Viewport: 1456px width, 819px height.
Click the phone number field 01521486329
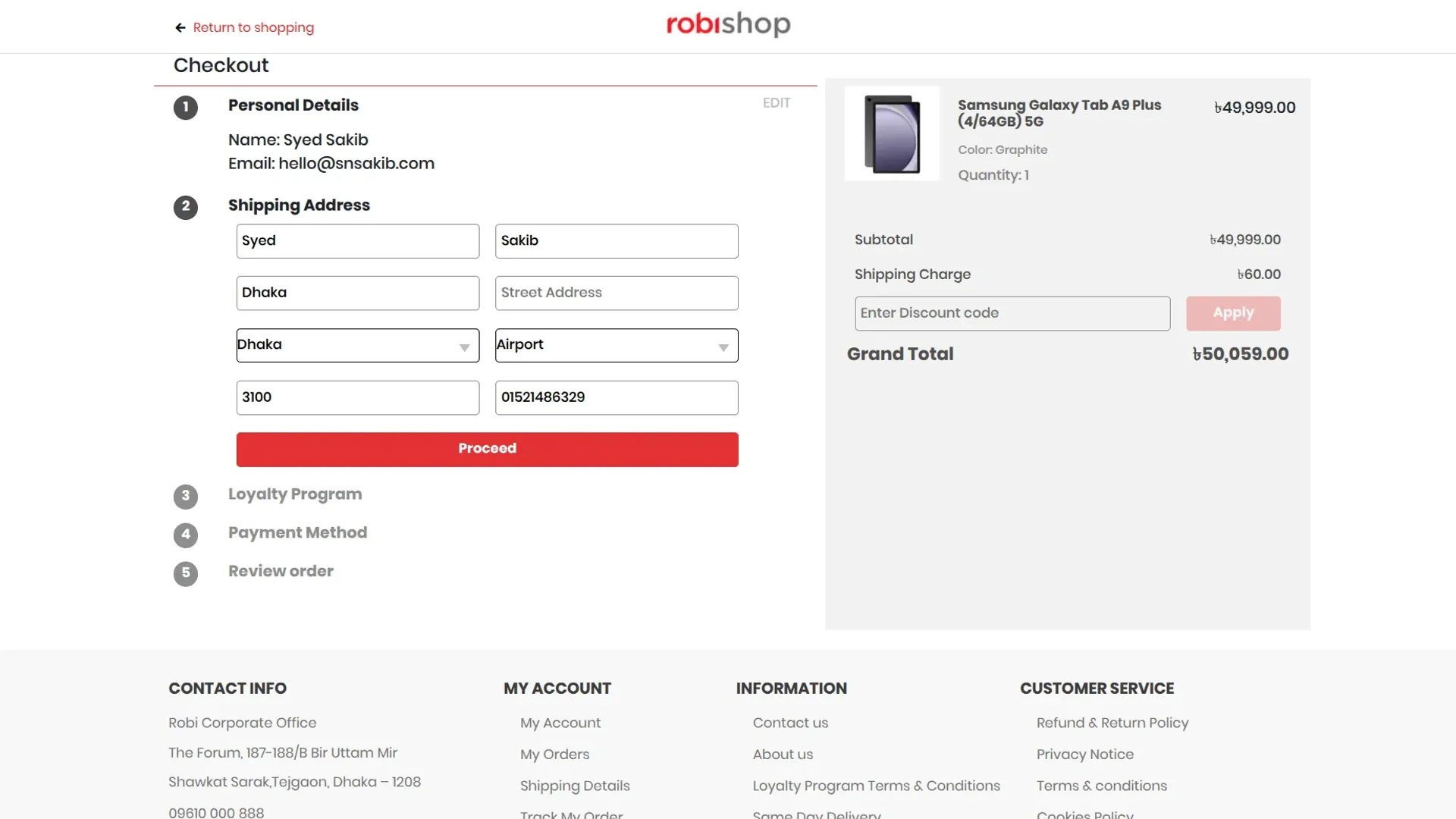point(617,397)
